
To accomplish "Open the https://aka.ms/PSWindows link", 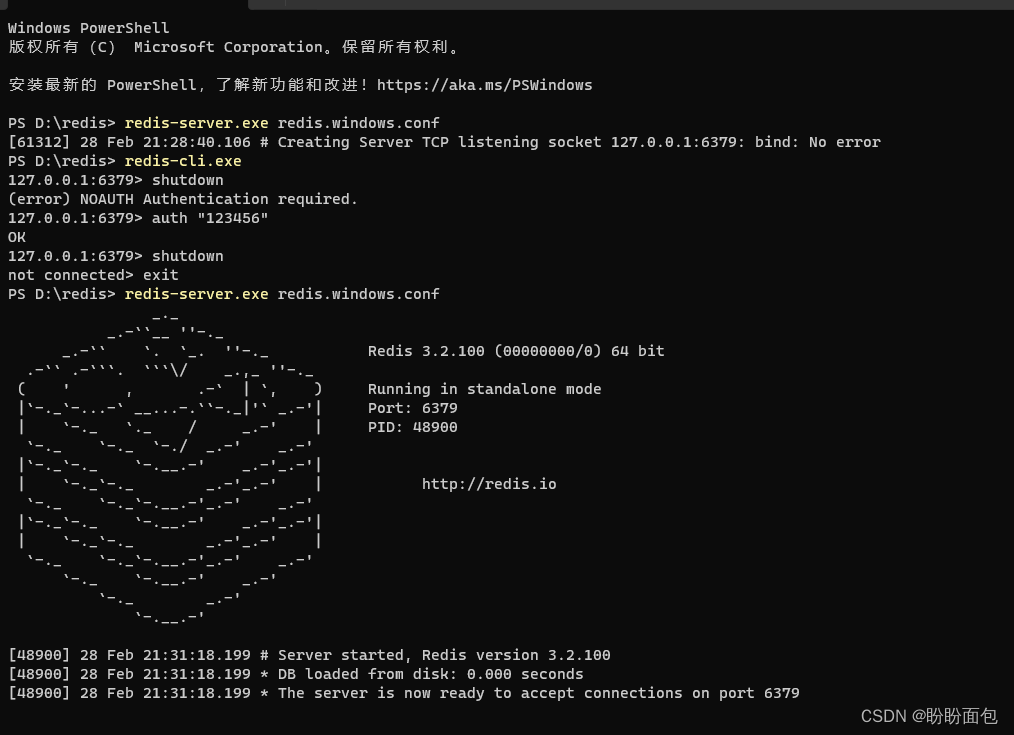I will tap(484, 85).
